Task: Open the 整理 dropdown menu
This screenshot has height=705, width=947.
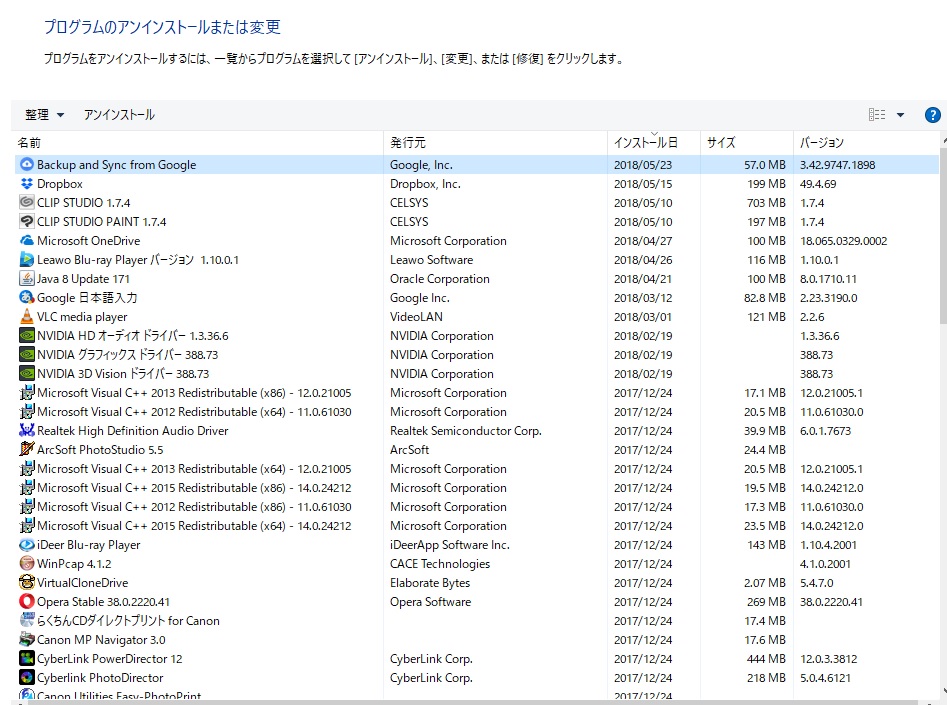Action: 45,115
